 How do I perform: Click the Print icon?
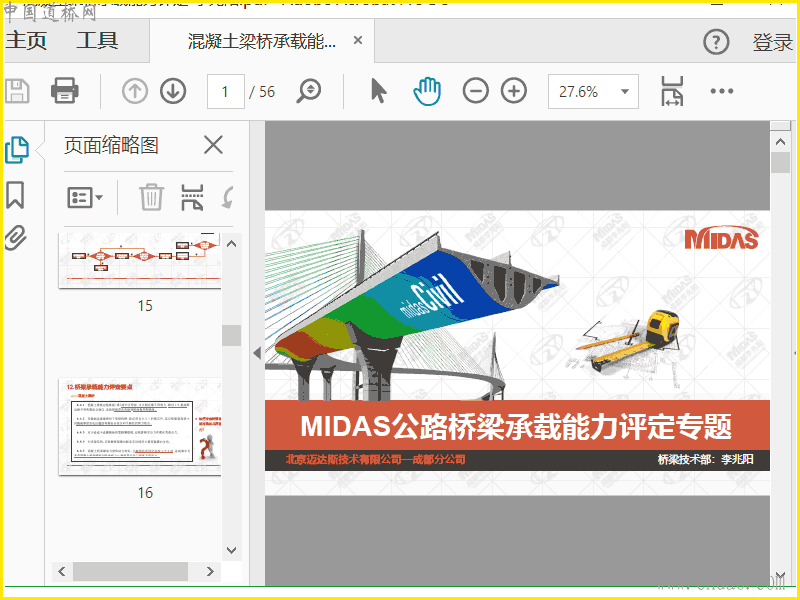pos(65,91)
